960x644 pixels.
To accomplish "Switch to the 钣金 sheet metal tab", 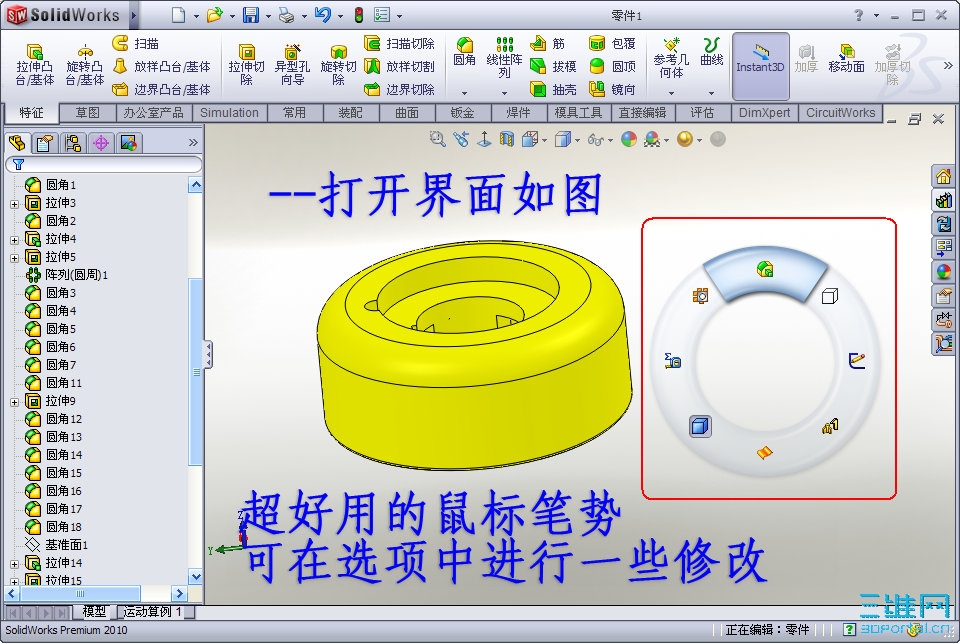I will point(462,113).
